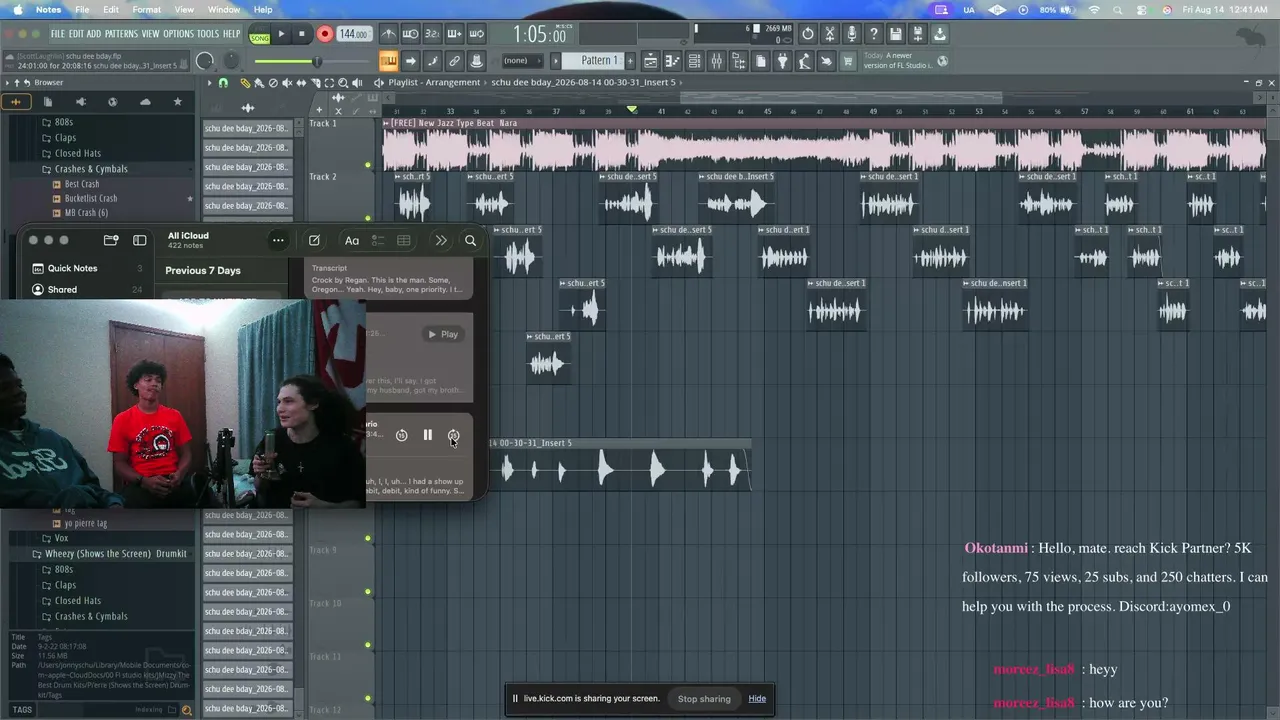Open the Mixer view
Viewport: 1280px width, 720px height.
[x=716, y=61]
